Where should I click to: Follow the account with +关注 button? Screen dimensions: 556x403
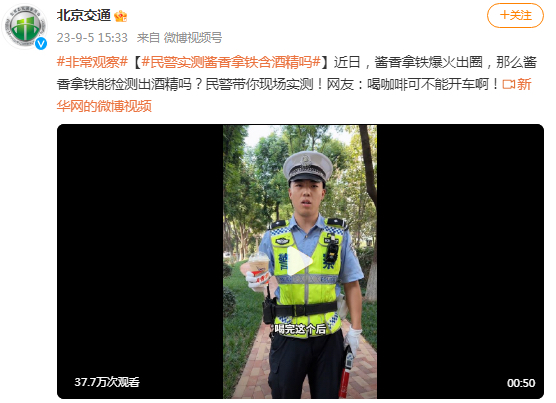515,16
